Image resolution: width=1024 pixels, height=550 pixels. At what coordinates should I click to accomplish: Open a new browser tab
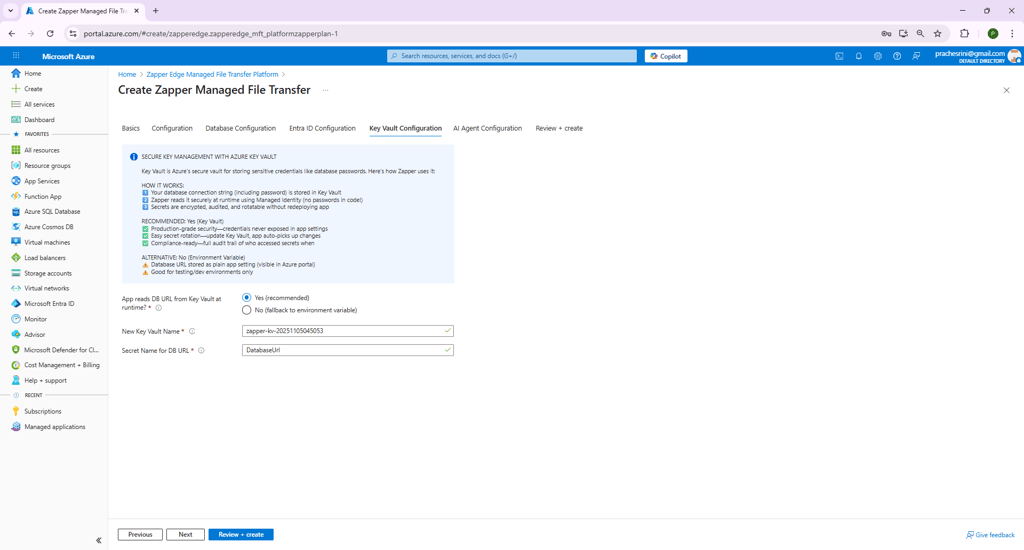pyautogui.click(x=155, y=10)
